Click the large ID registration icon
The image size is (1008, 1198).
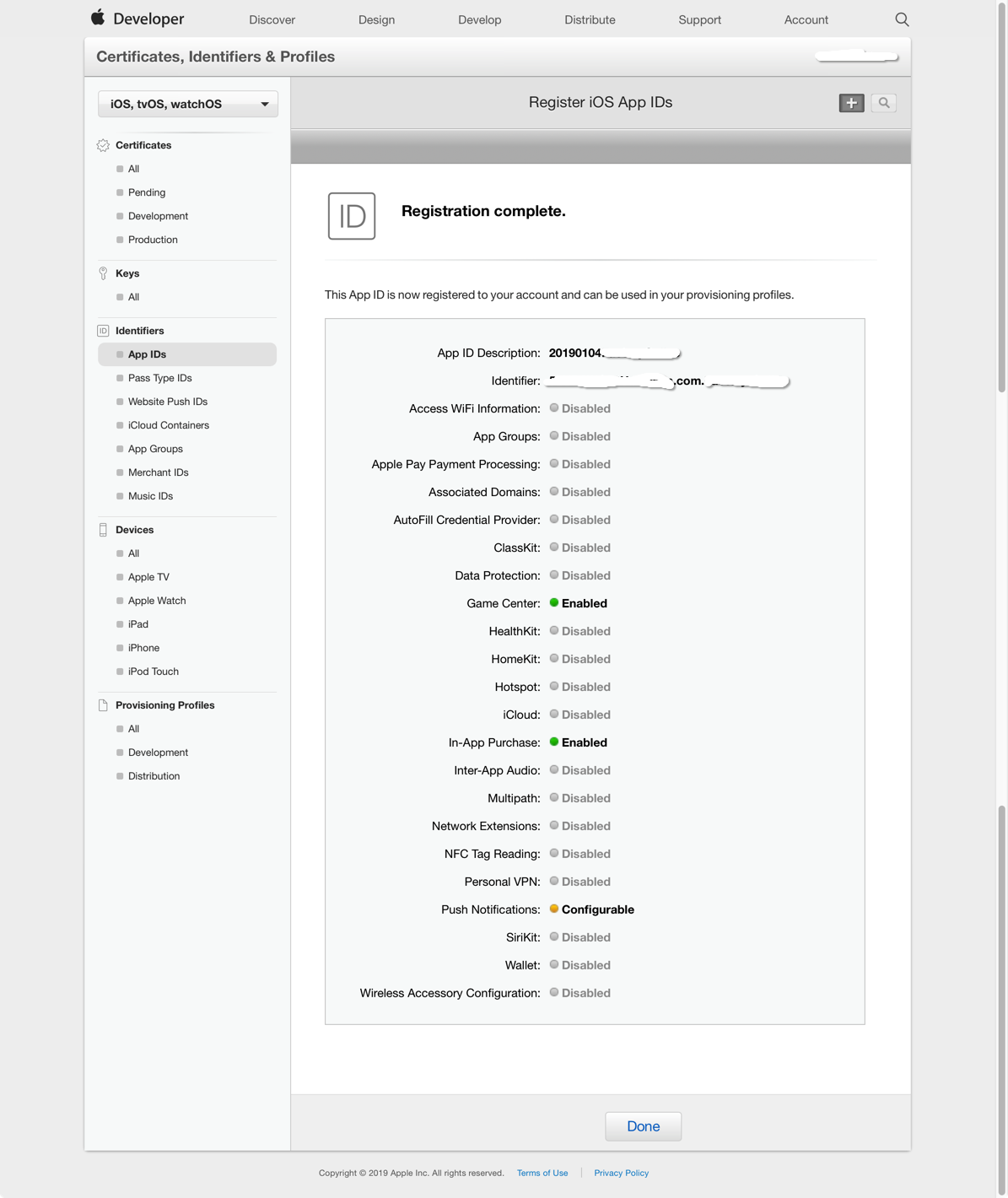352,216
